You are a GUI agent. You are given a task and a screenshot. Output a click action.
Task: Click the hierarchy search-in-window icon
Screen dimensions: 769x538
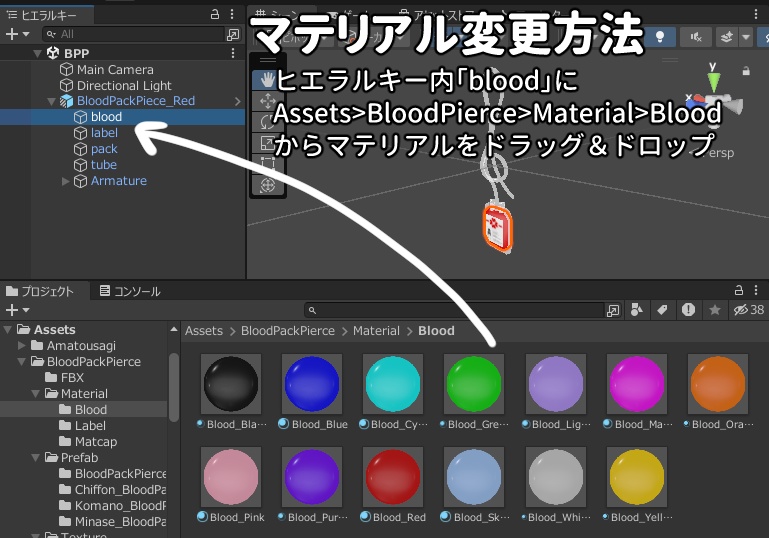233,34
